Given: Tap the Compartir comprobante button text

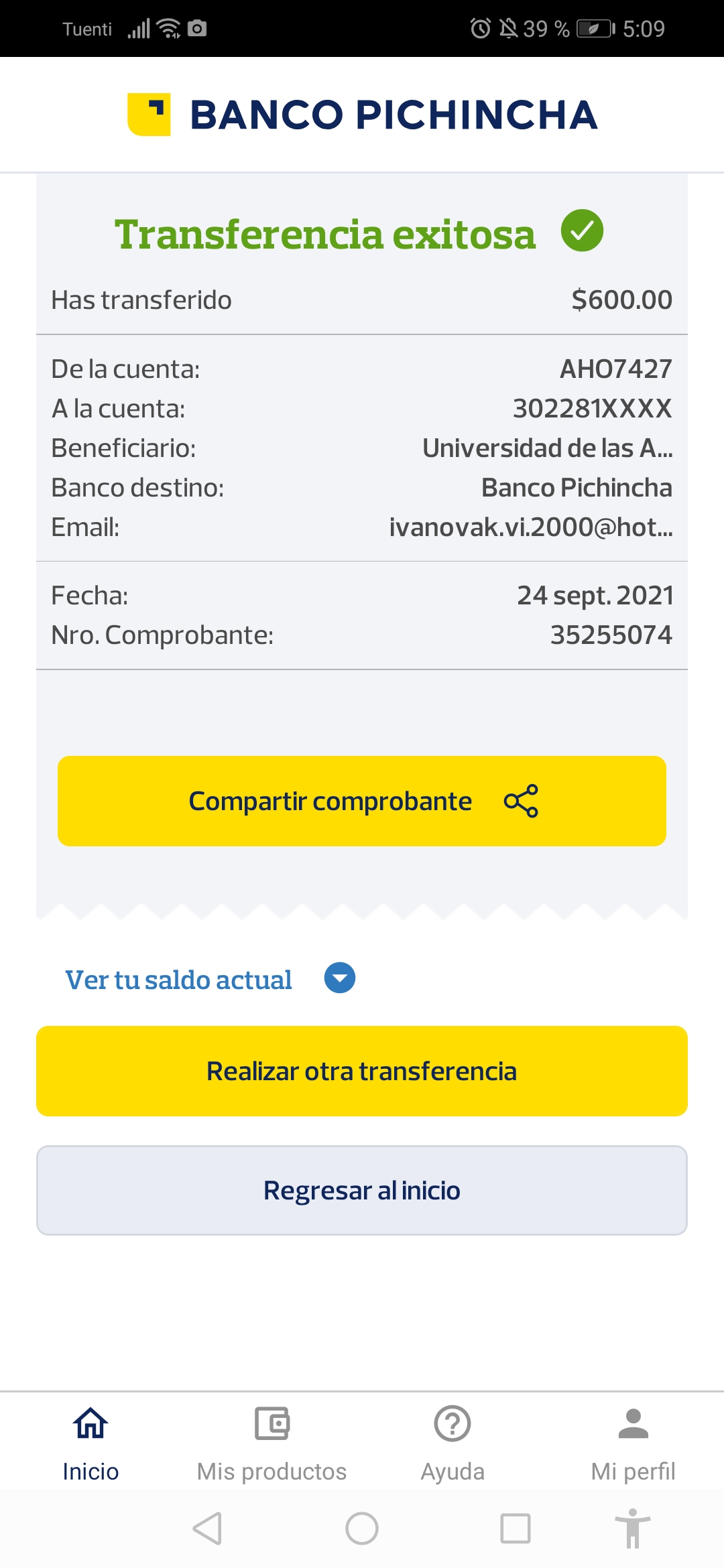Looking at the screenshot, I should [330, 801].
